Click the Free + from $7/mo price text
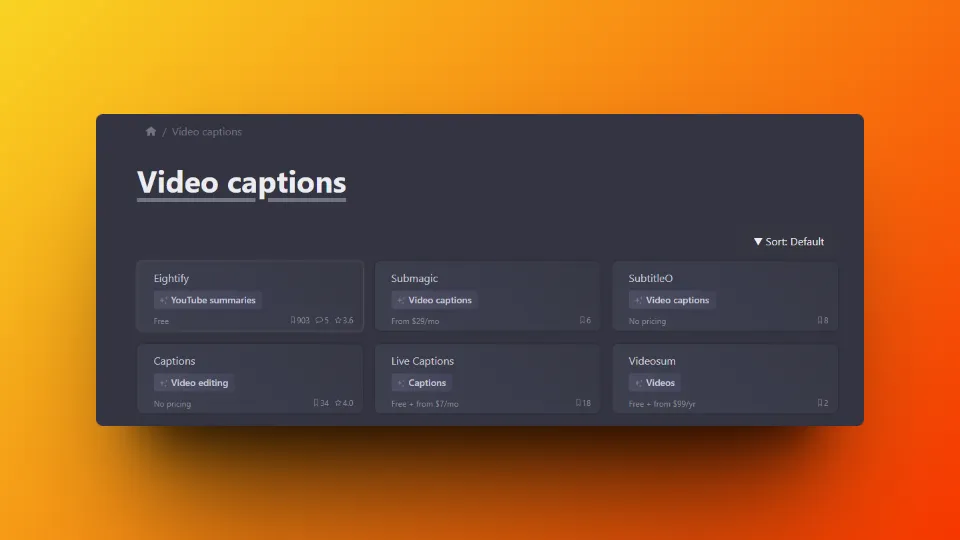 pyautogui.click(x=425, y=404)
